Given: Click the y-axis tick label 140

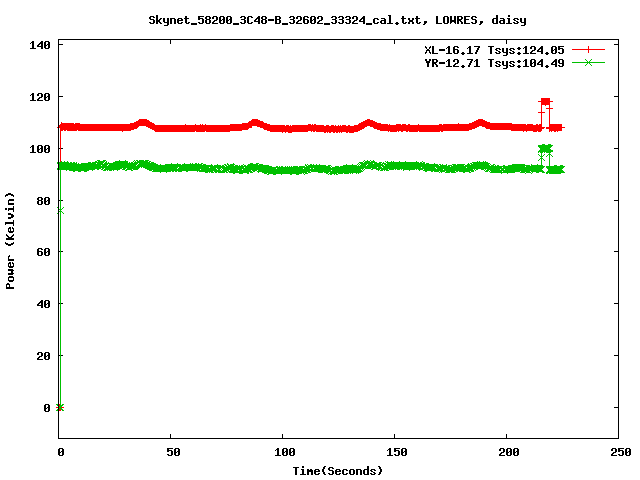Looking at the screenshot, I should click(40, 45).
